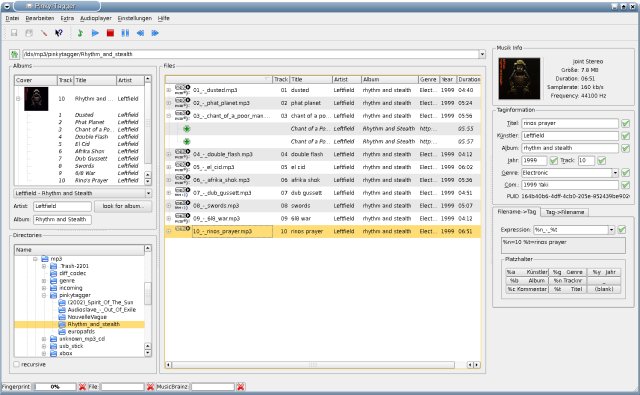The image size is (640, 395).
Task: Open the mp3 folder icon in Directories
Action: click(45, 259)
